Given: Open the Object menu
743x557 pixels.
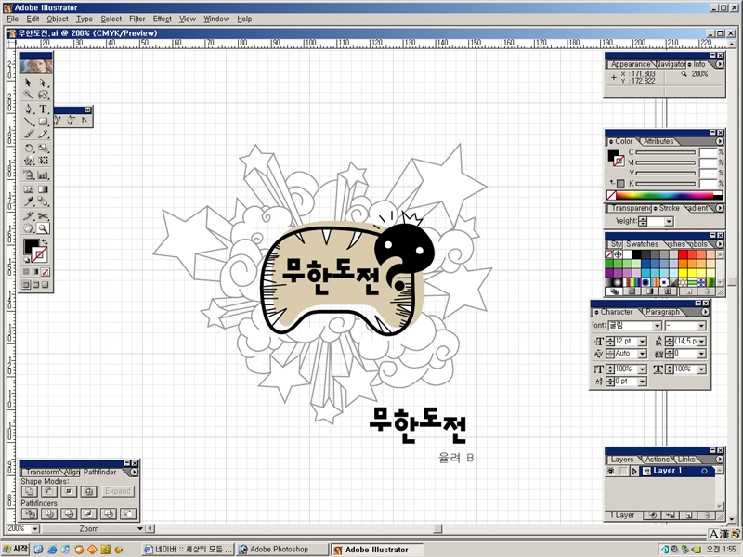Looking at the screenshot, I should pos(57,19).
